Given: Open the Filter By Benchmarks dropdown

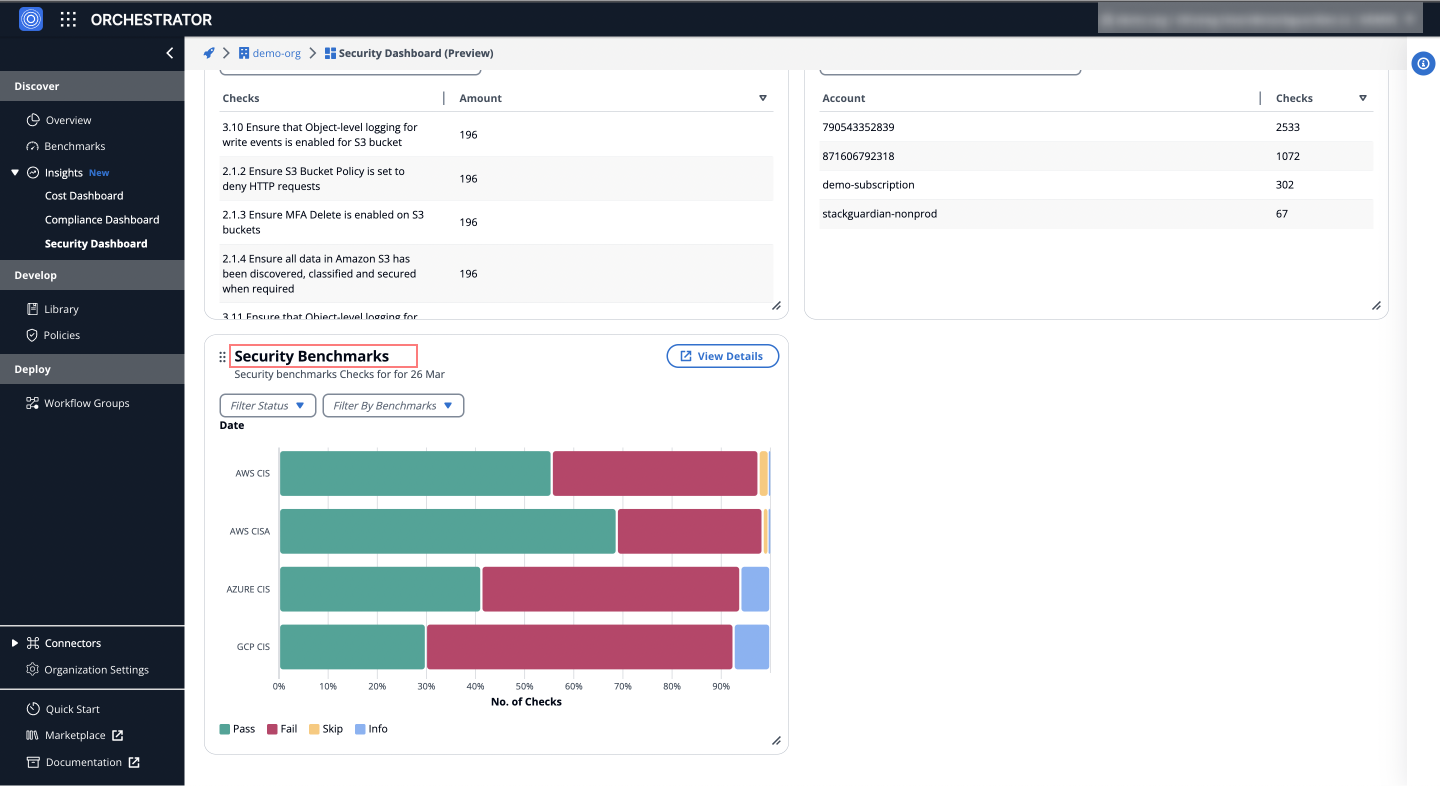Looking at the screenshot, I should pyautogui.click(x=392, y=405).
